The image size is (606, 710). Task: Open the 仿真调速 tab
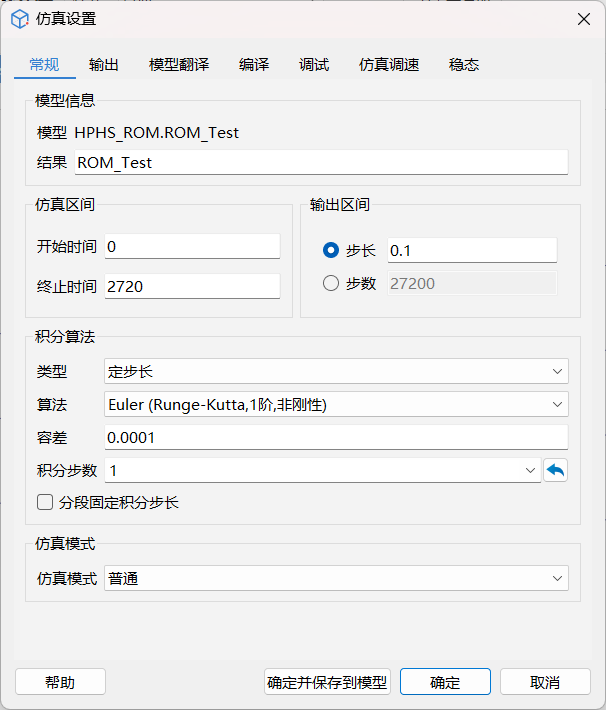pos(389,65)
